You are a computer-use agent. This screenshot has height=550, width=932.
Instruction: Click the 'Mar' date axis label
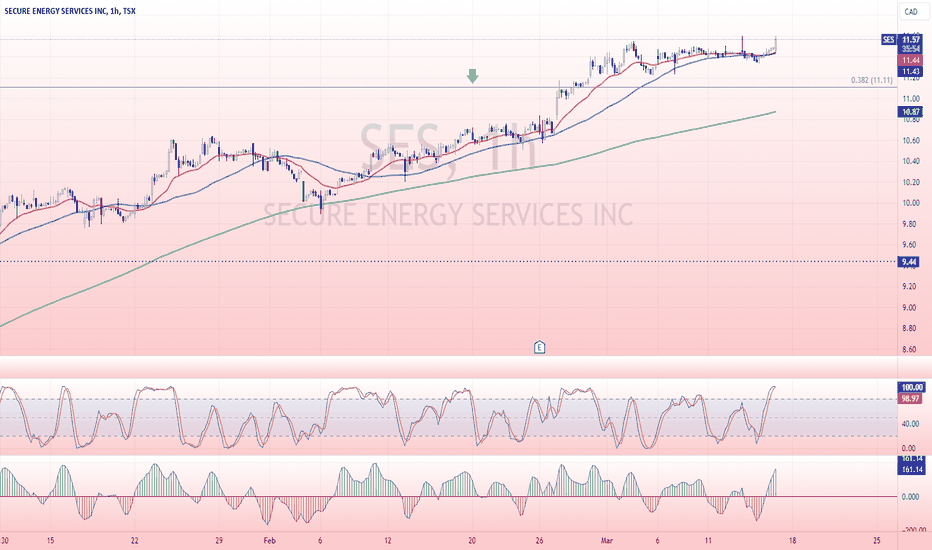[x=607, y=540]
